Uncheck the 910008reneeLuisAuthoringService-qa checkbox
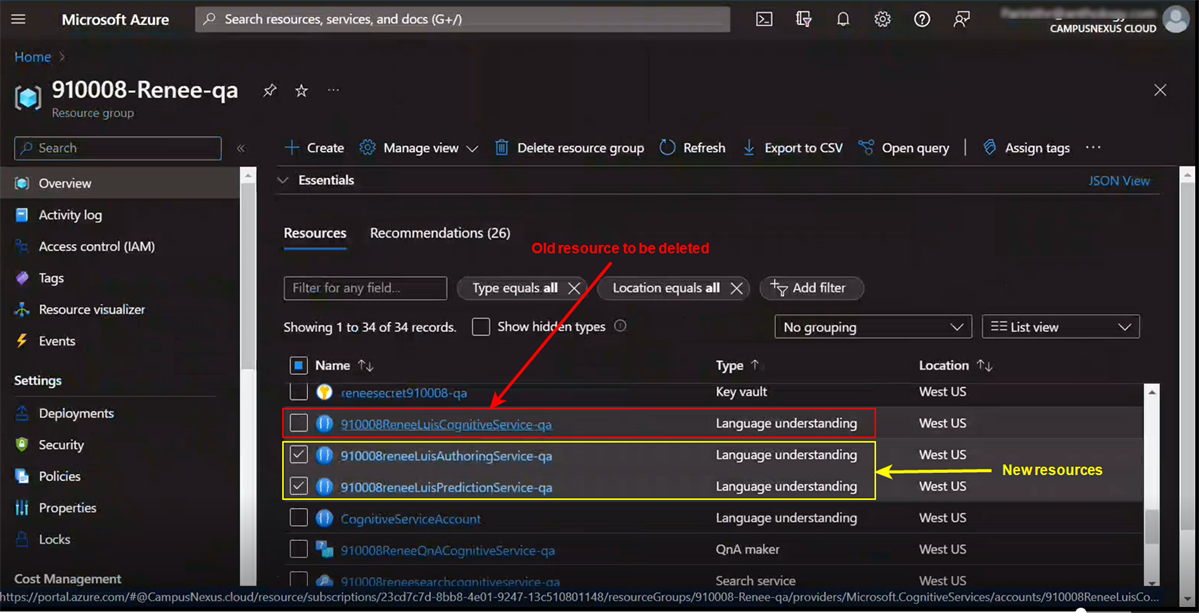Screen dimensions: 1199x613 point(297,454)
